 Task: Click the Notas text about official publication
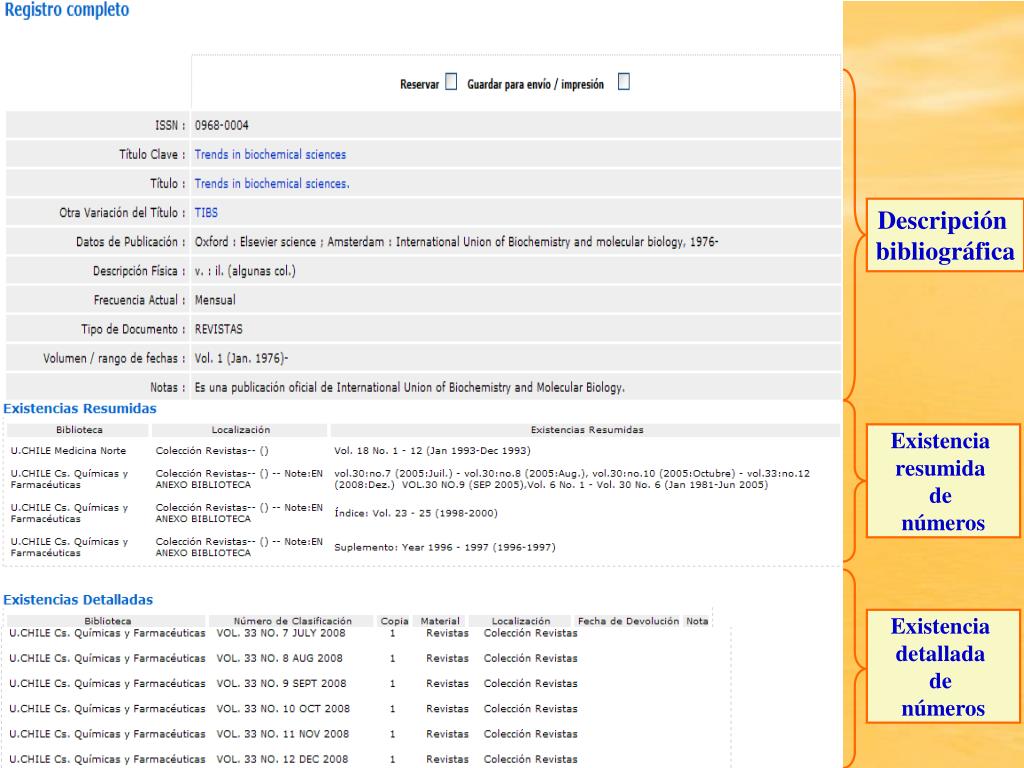click(x=409, y=388)
